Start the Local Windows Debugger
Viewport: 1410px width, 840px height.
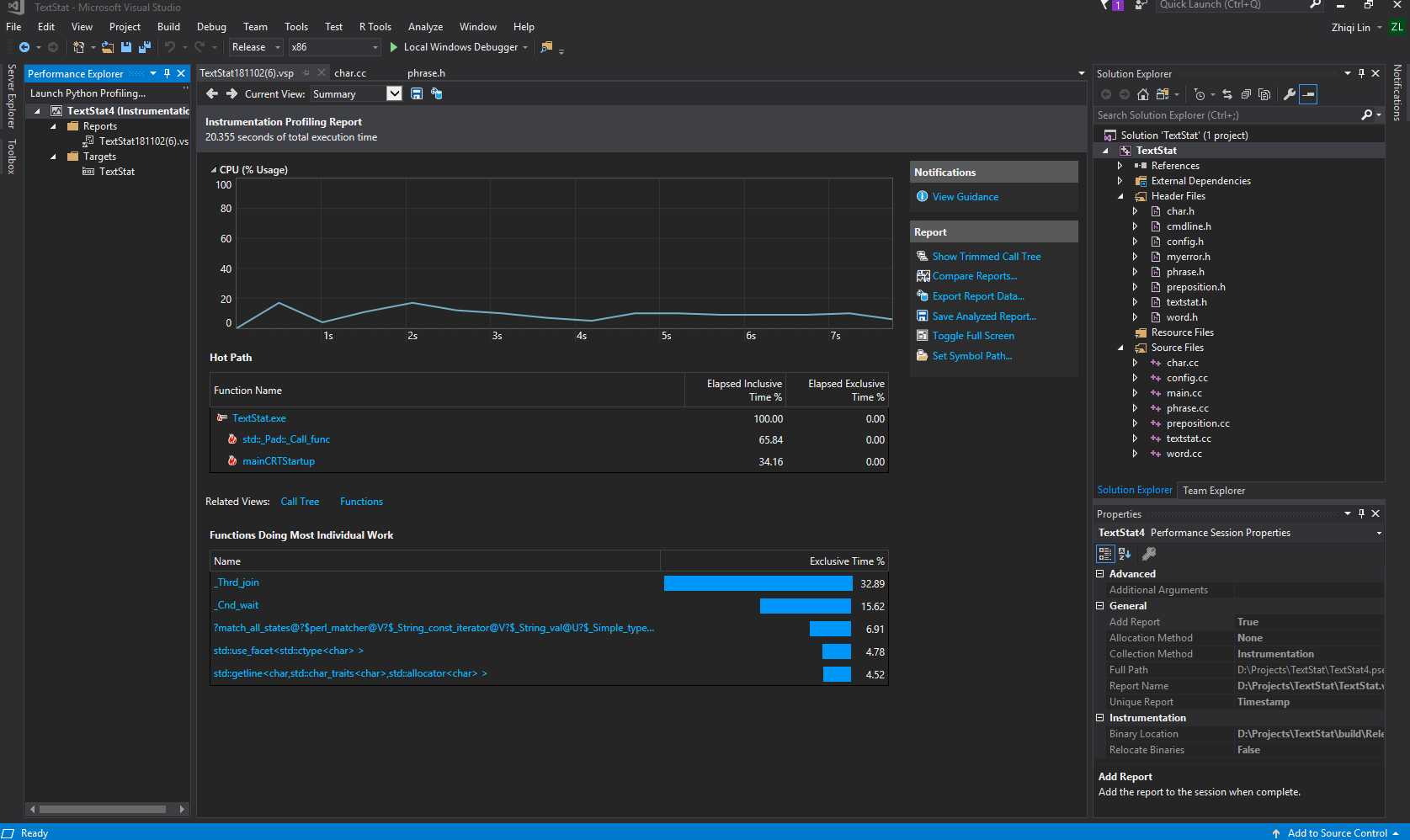(459, 47)
